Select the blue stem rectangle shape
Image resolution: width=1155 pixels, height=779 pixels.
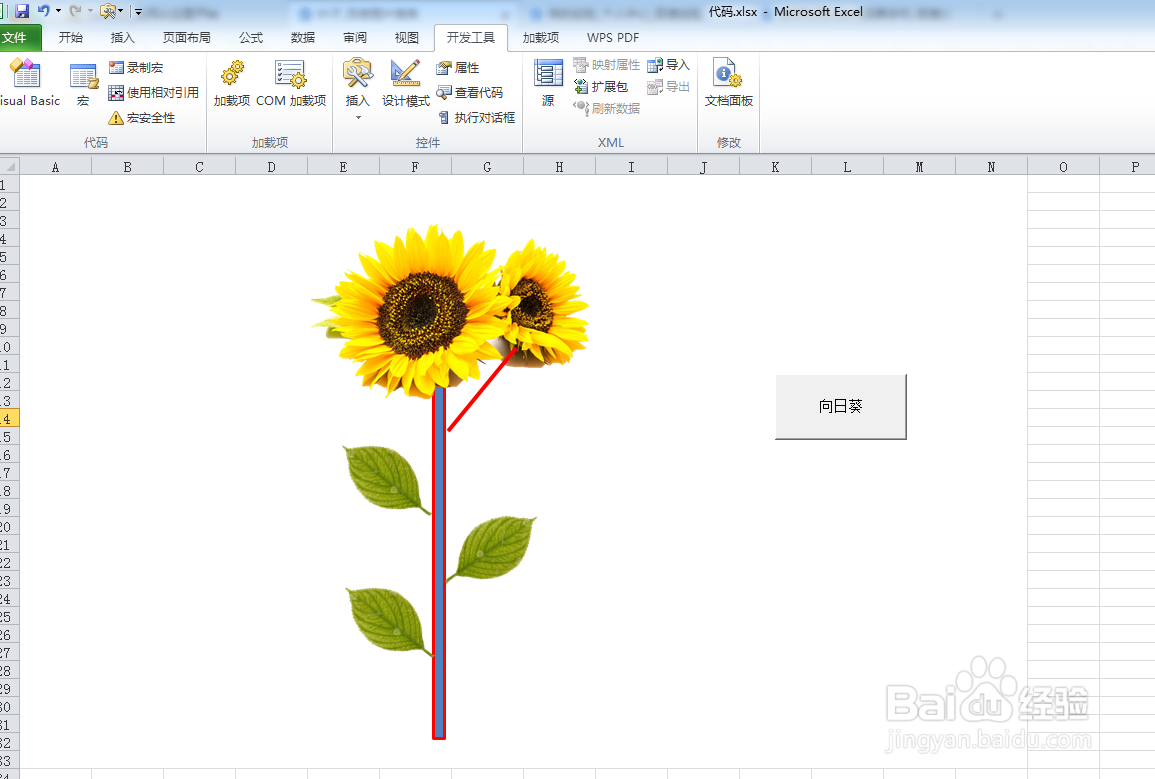[439, 563]
